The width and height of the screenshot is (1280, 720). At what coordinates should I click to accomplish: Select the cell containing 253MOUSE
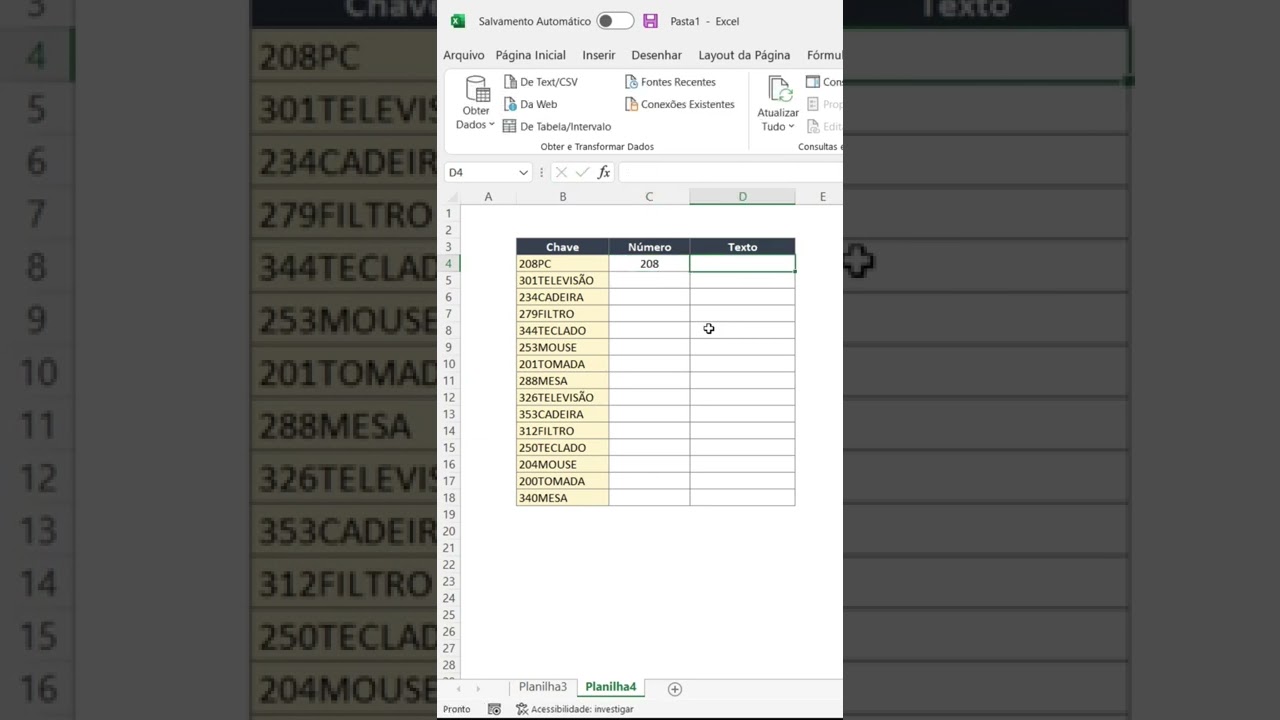click(x=562, y=348)
